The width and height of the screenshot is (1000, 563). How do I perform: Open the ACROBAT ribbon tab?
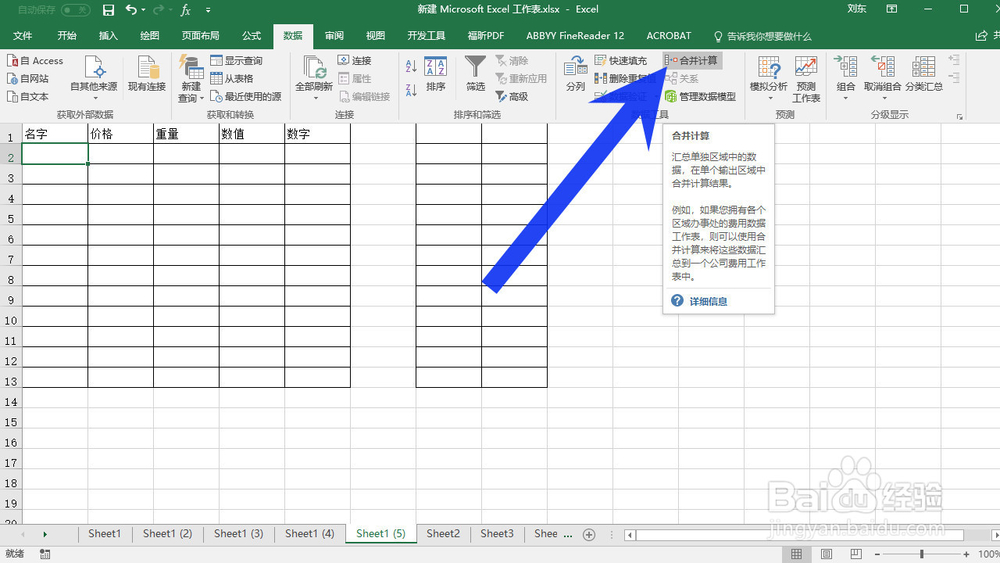[x=668, y=36]
